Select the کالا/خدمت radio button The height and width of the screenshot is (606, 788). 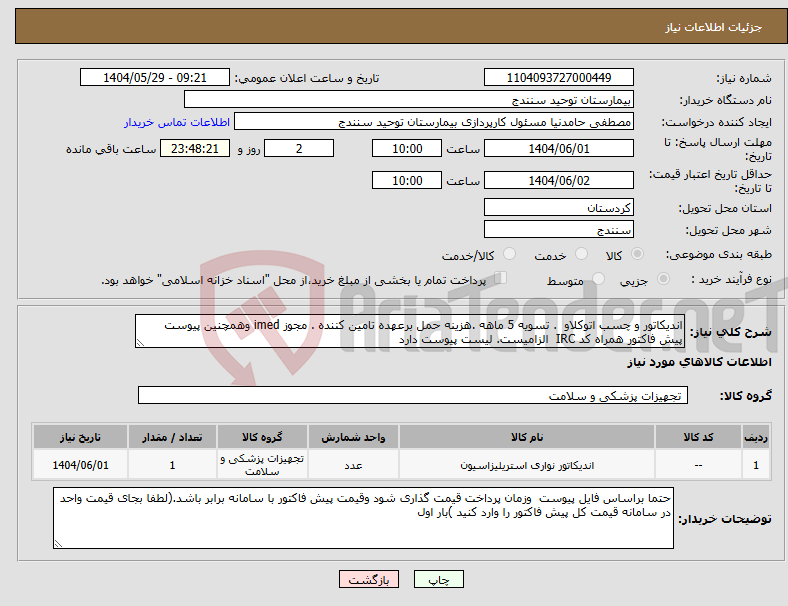[x=510, y=254]
